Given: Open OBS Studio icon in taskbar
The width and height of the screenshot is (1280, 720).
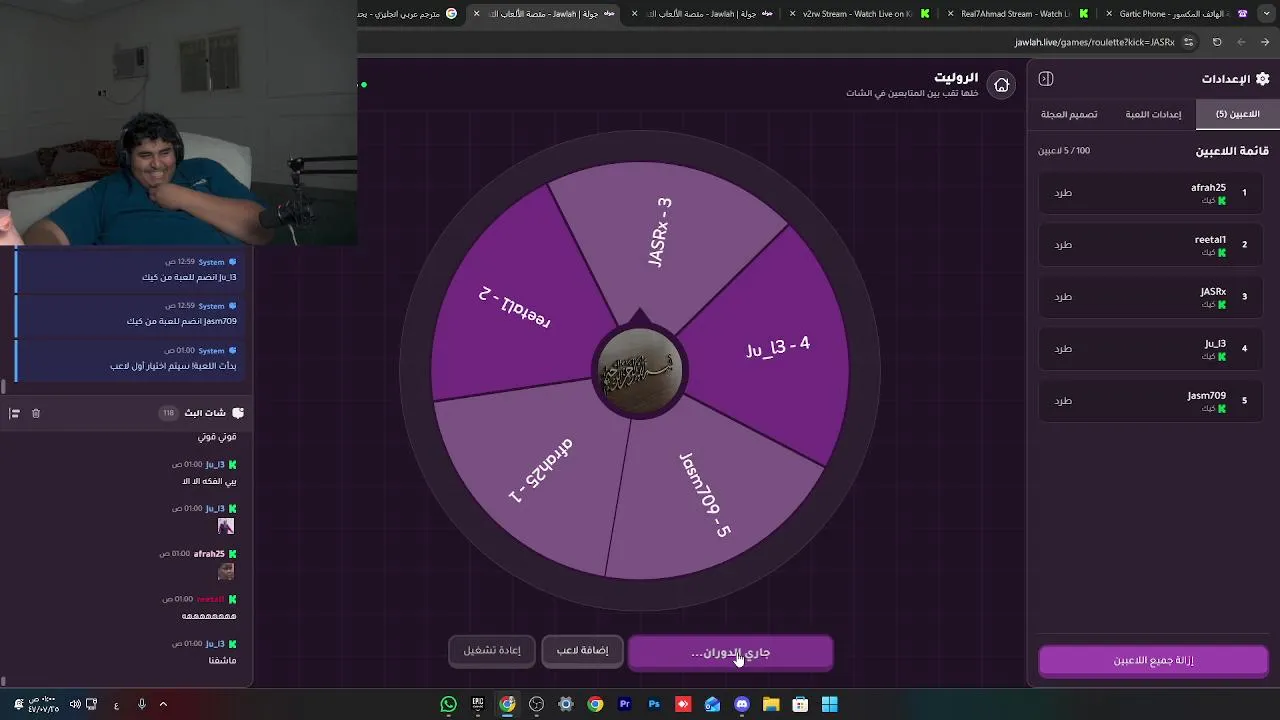Looking at the screenshot, I should tap(537, 704).
